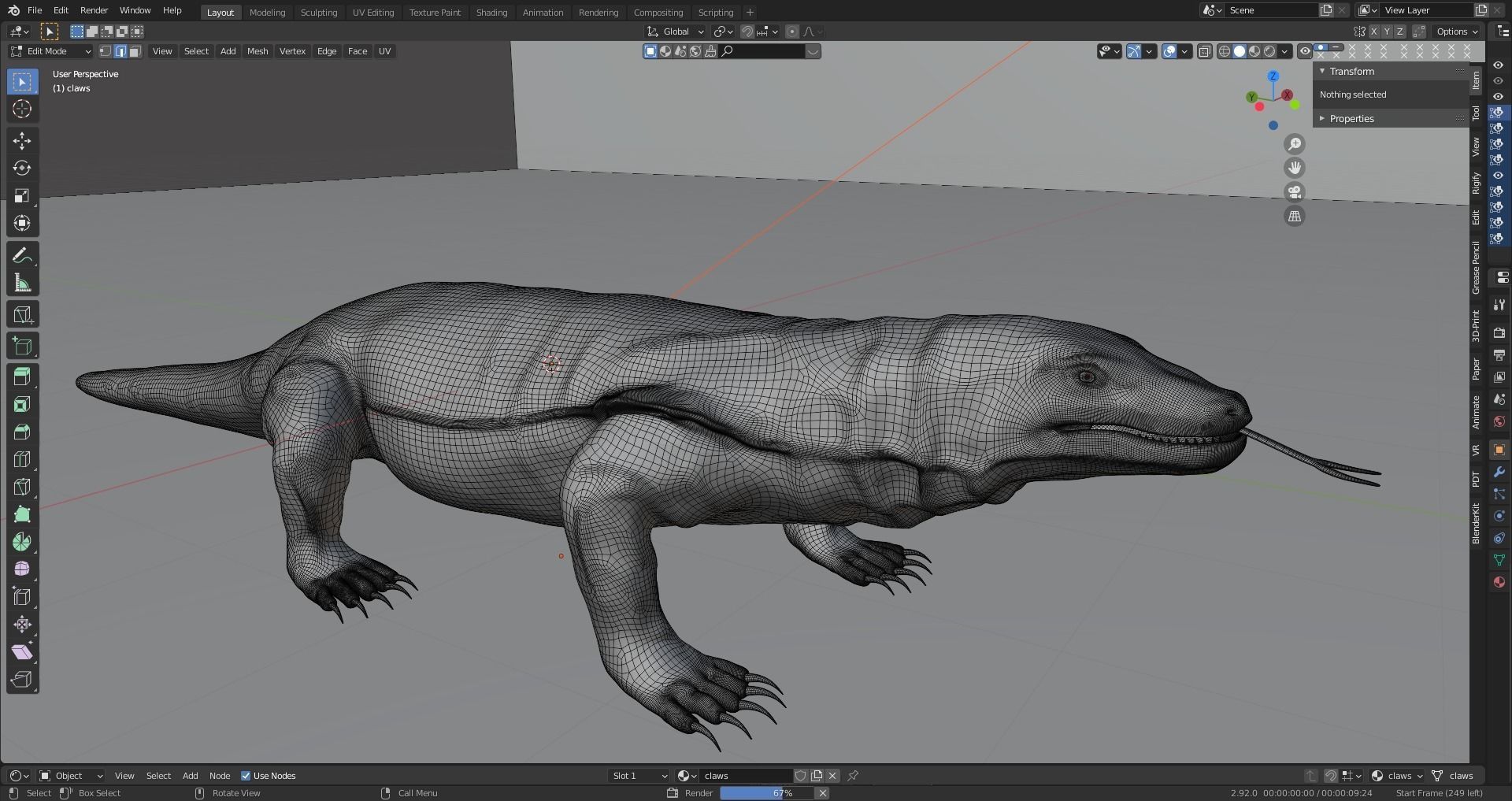Viewport: 1512px width, 801px height.
Task: Click the render progress bar at 67%
Action: coord(767,793)
